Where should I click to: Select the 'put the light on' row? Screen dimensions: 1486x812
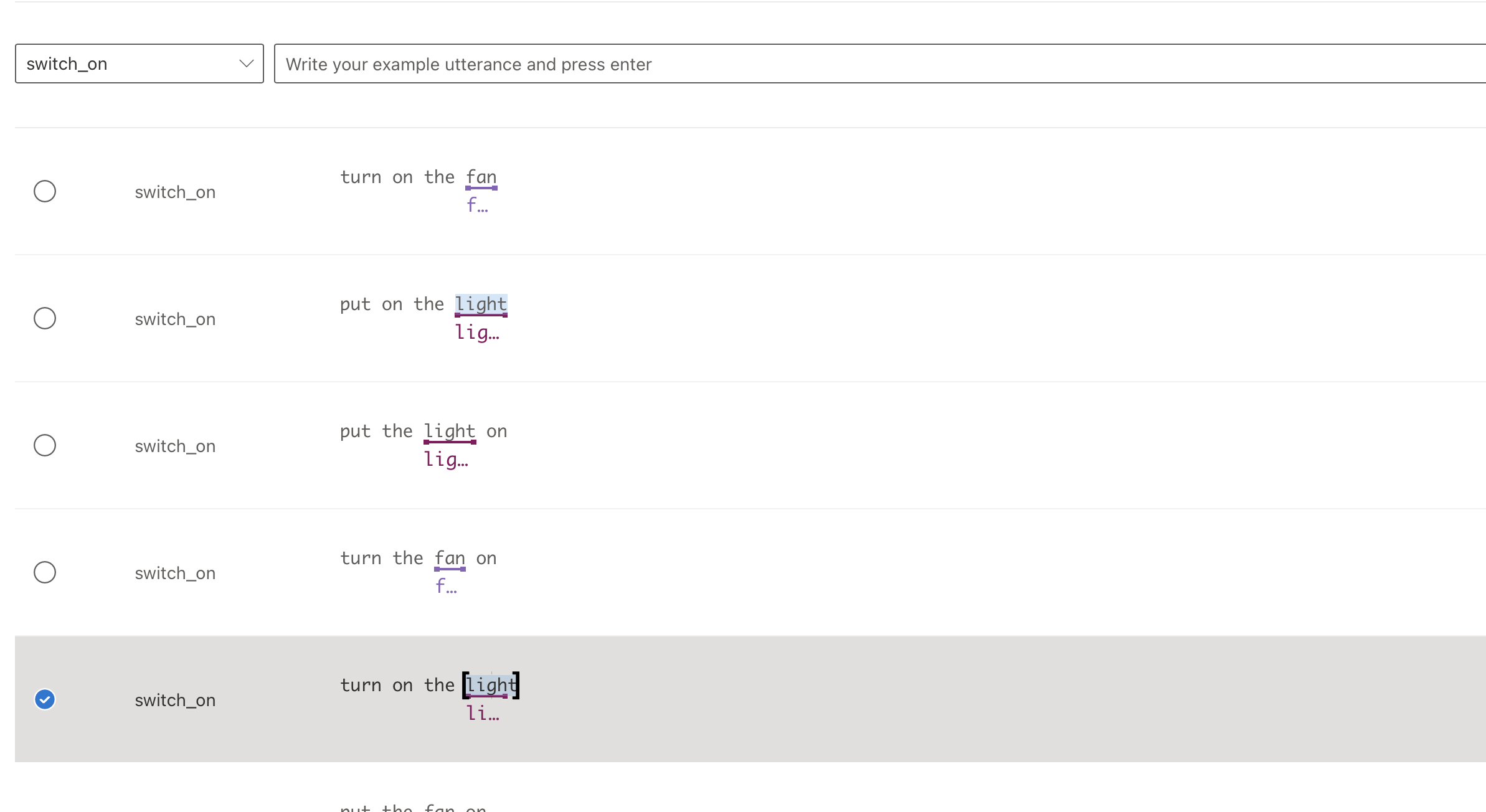[45, 445]
